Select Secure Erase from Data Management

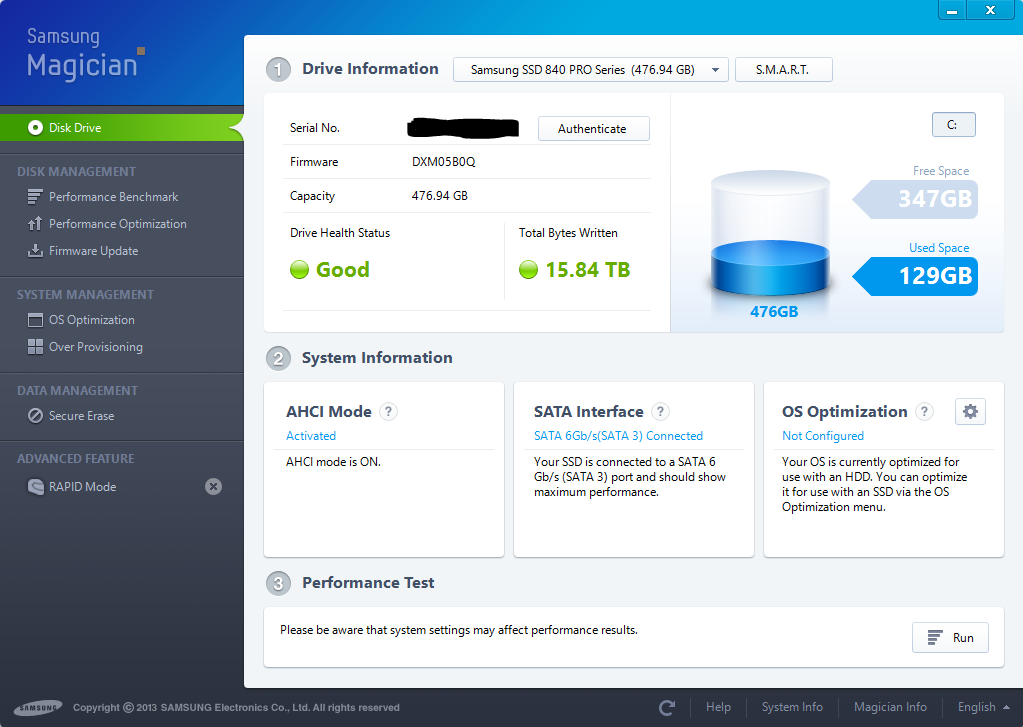point(81,416)
